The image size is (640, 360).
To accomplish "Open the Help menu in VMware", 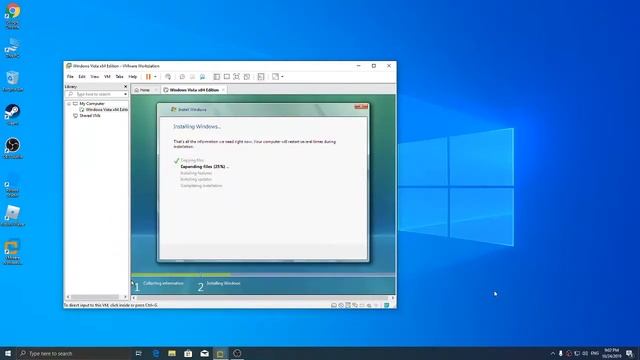I will click(133, 77).
